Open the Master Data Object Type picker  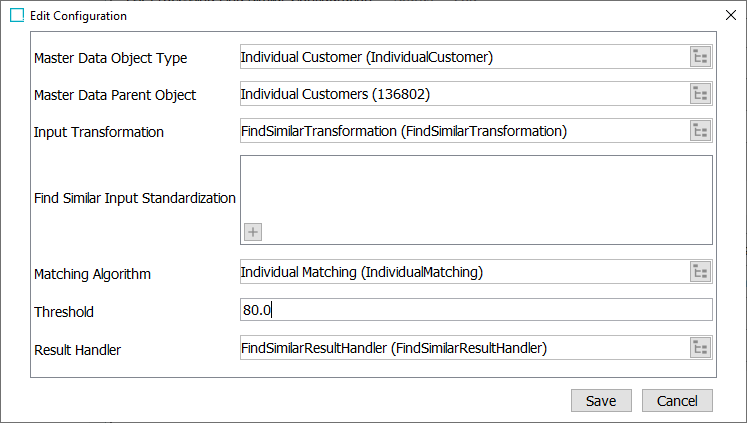pyautogui.click(x=699, y=57)
